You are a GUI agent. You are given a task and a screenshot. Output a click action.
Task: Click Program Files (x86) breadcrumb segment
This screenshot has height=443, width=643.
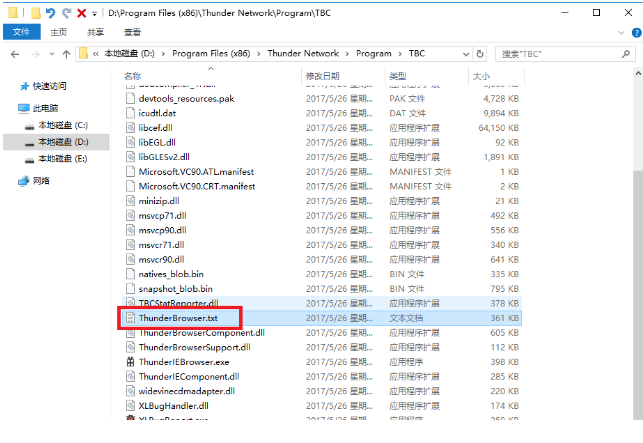pos(211,54)
